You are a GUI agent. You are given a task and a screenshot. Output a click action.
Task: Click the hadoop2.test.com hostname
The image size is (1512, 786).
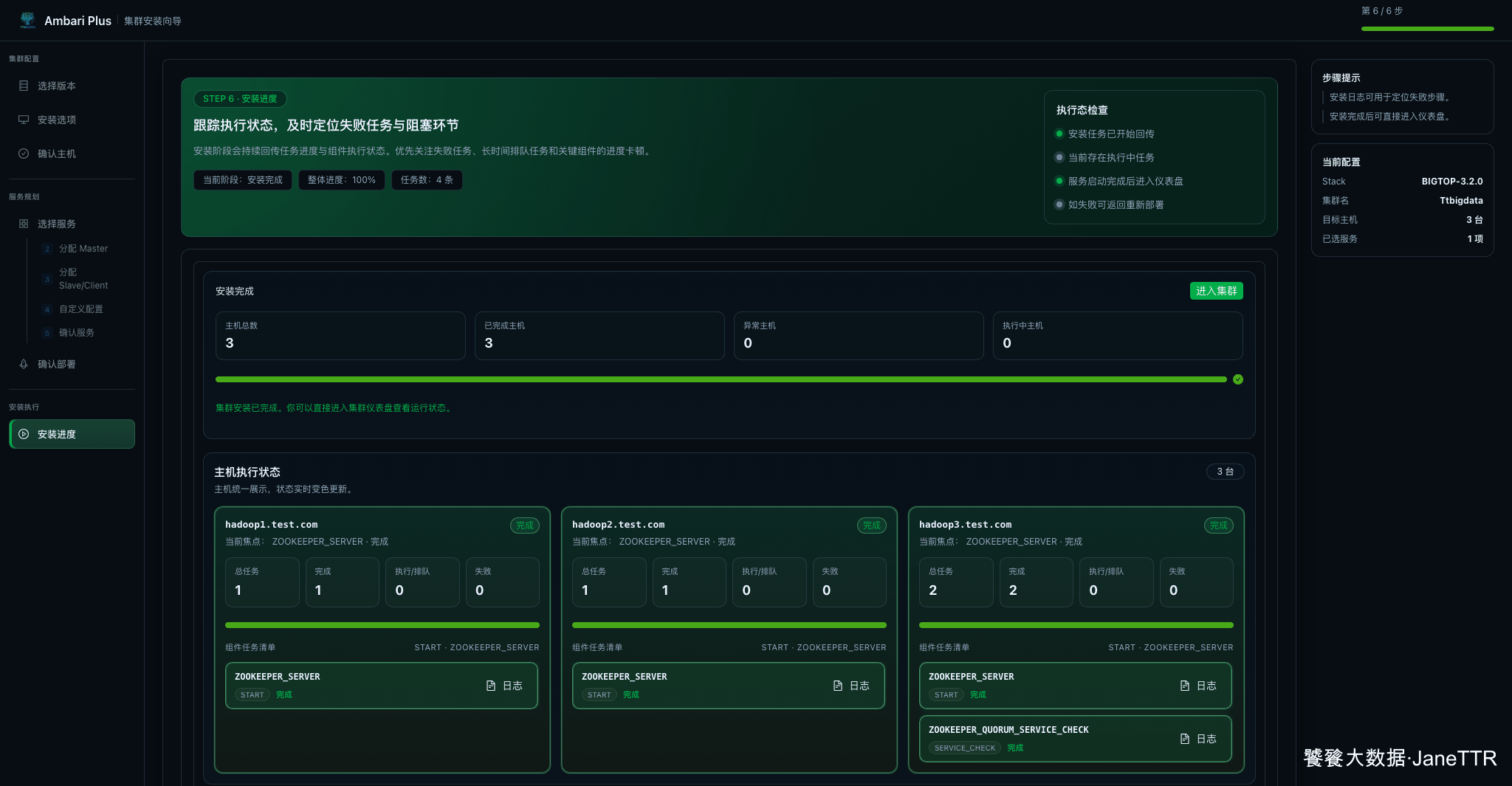coord(618,525)
